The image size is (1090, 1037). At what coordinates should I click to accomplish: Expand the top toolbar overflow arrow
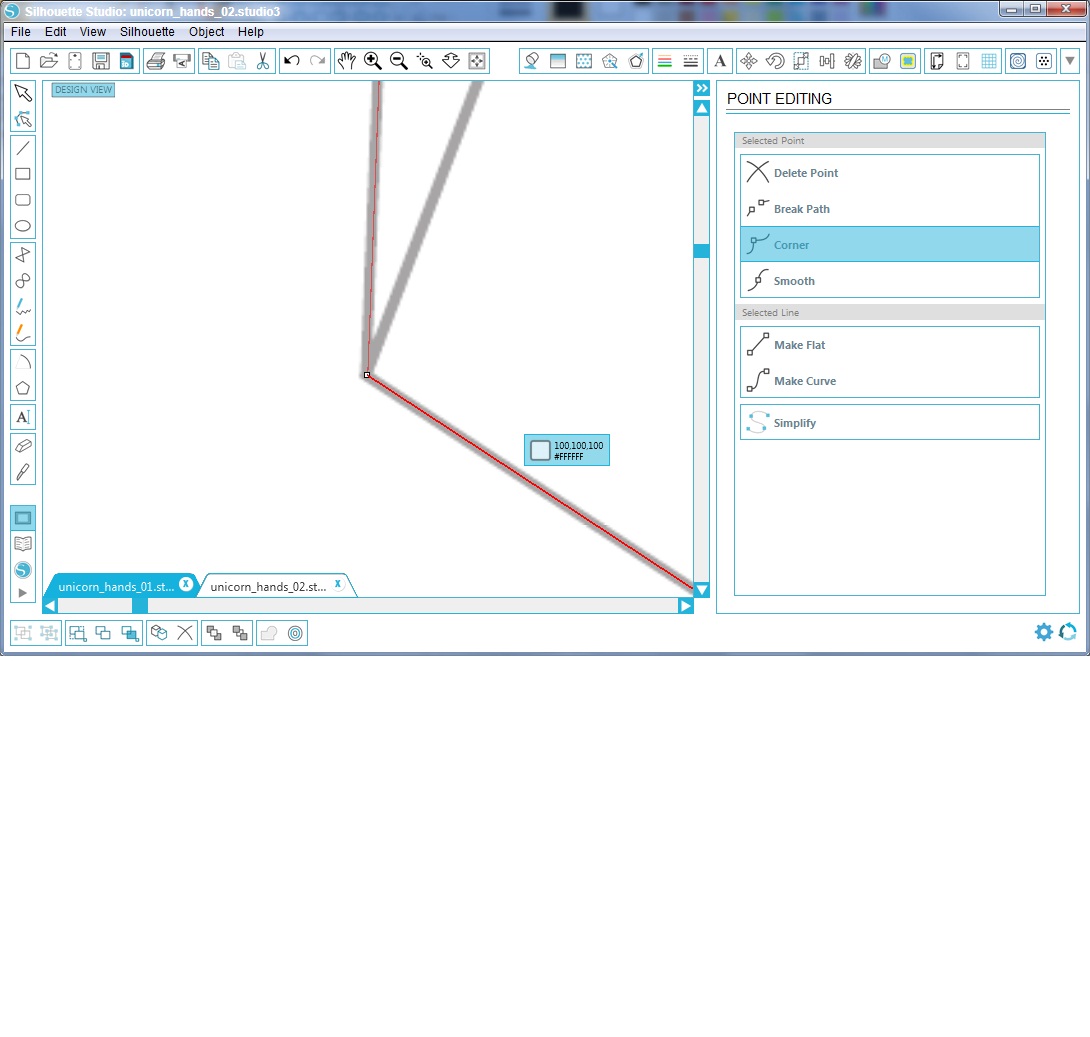1070,61
